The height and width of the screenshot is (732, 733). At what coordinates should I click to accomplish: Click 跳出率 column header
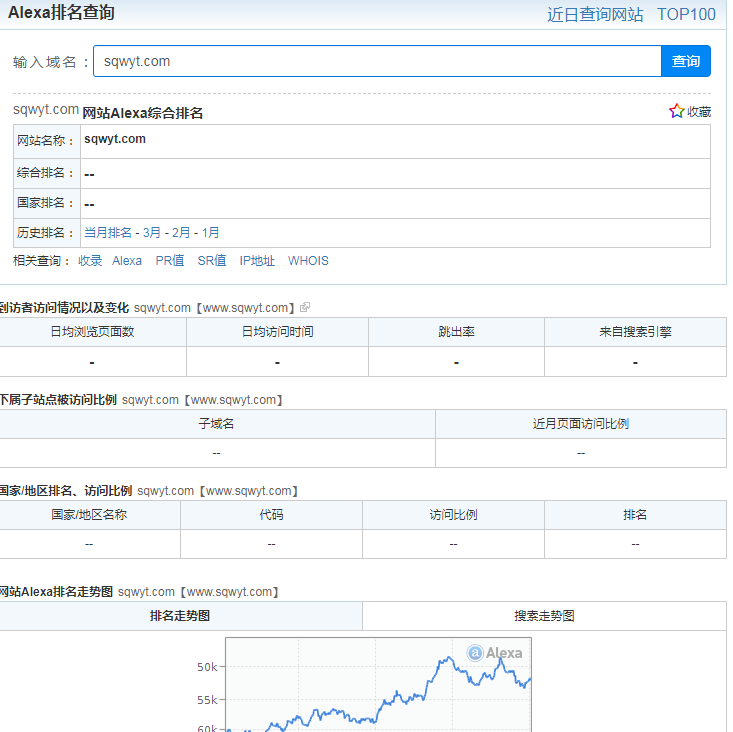(456, 332)
